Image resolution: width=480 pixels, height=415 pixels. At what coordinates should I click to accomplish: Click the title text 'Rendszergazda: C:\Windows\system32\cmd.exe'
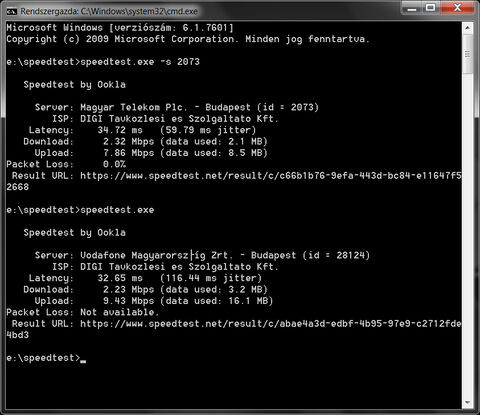[109, 12]
